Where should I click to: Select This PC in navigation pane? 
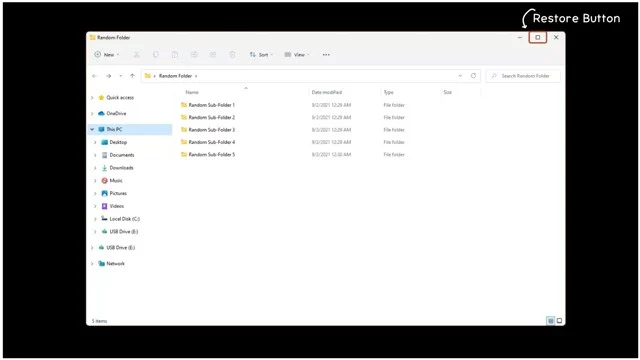(114, 129)
